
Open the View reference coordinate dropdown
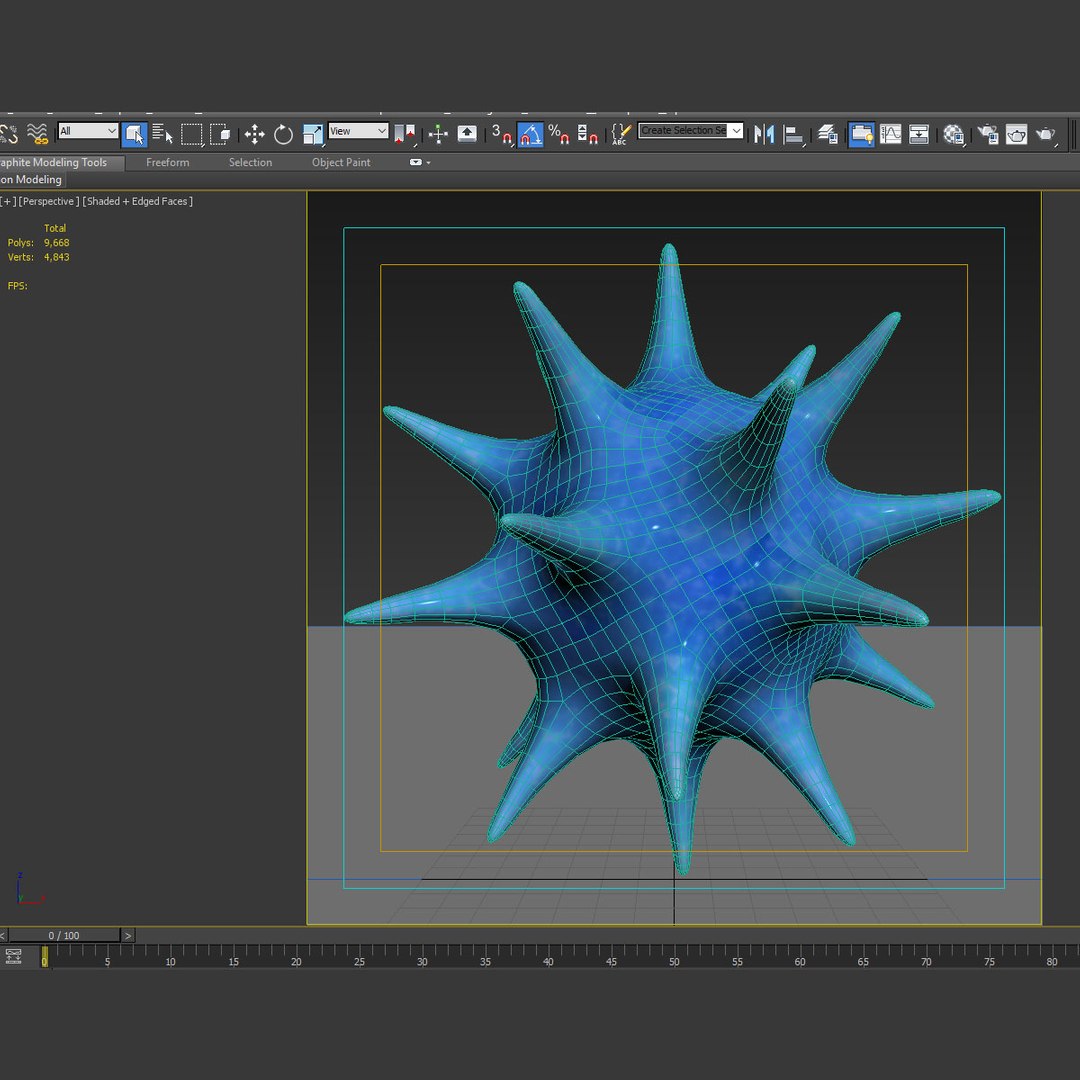tap(358, 131)
